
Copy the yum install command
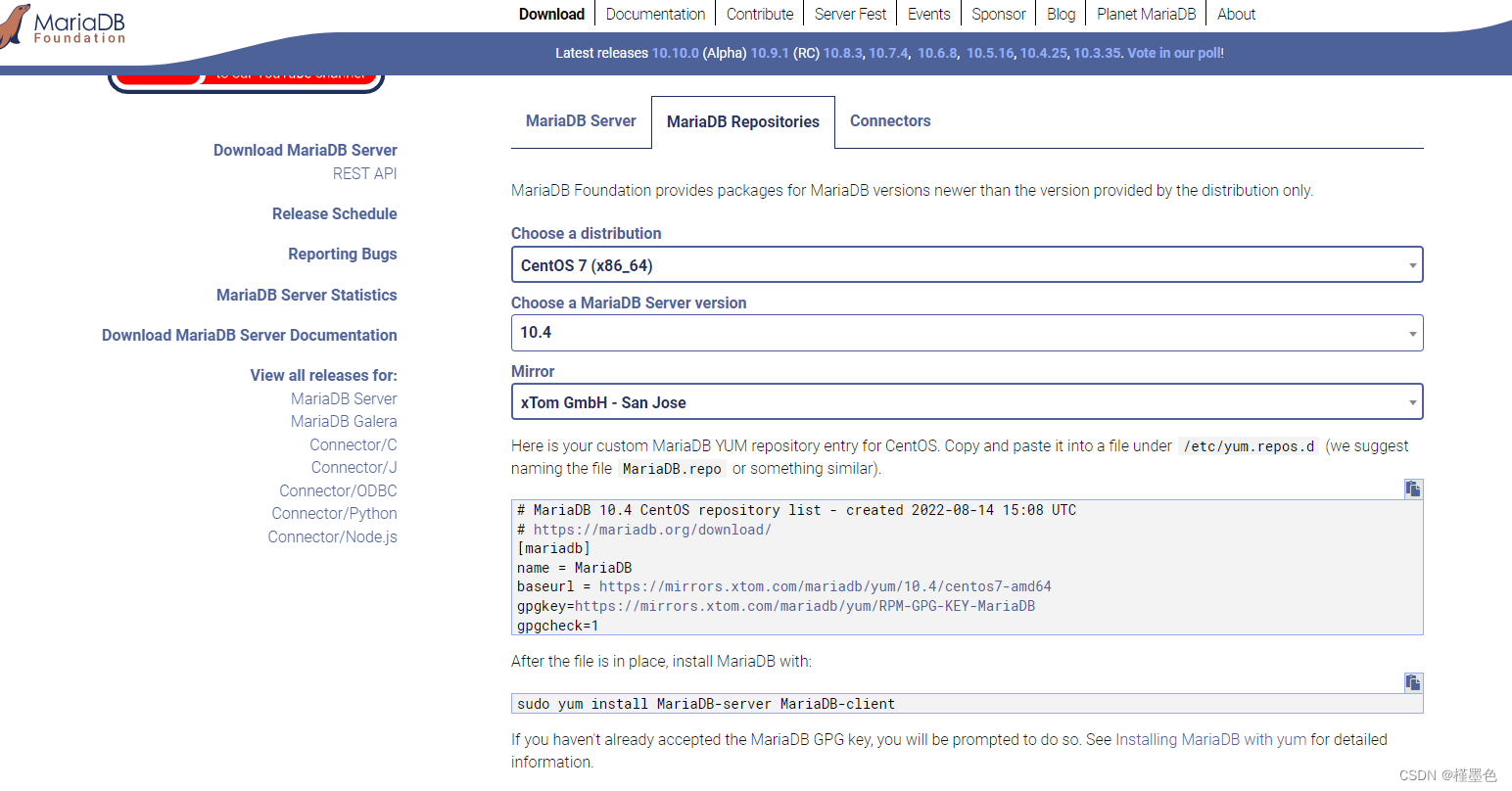coord(1412,681)
